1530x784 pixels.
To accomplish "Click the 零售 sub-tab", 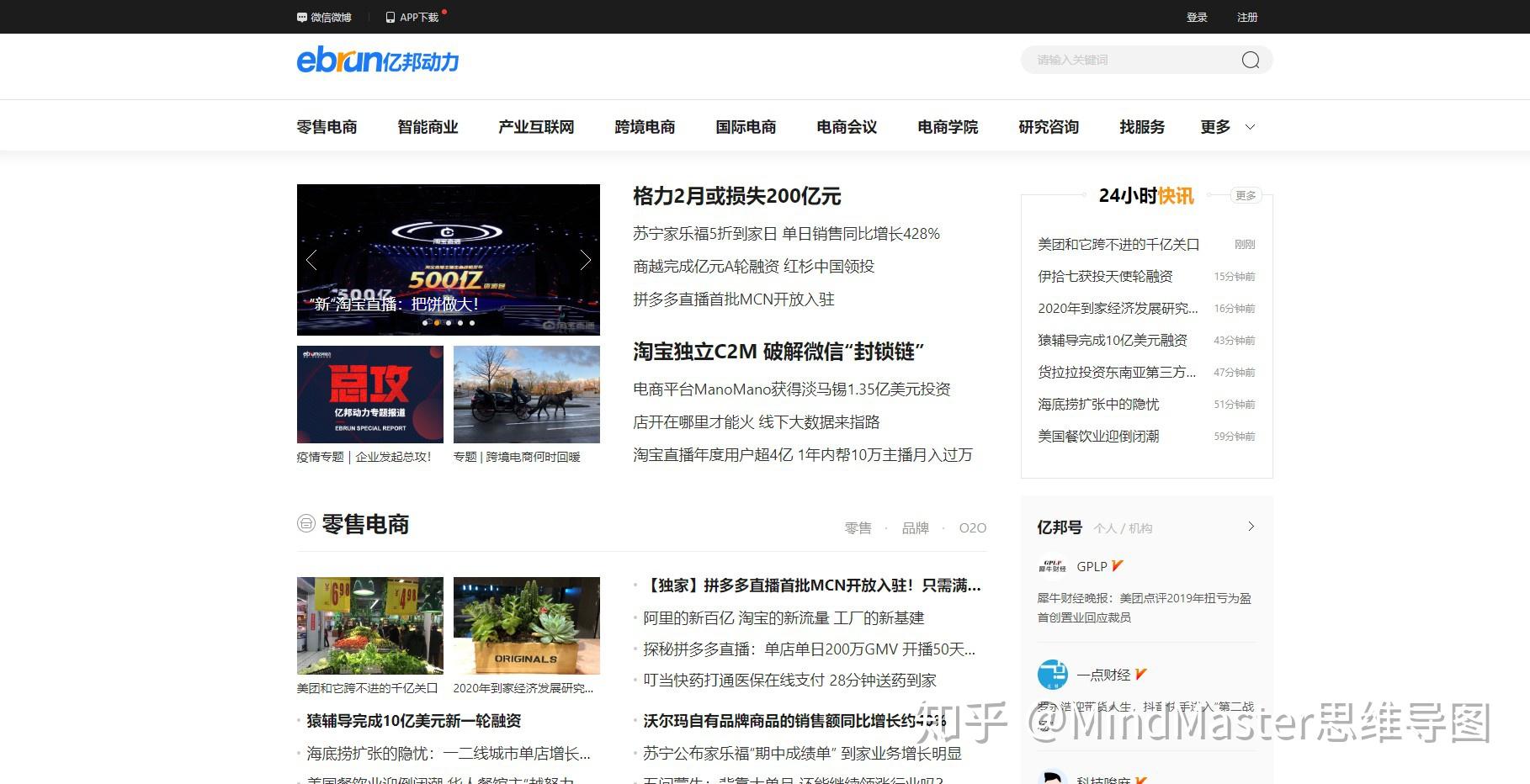I will [x=858, y=527].
